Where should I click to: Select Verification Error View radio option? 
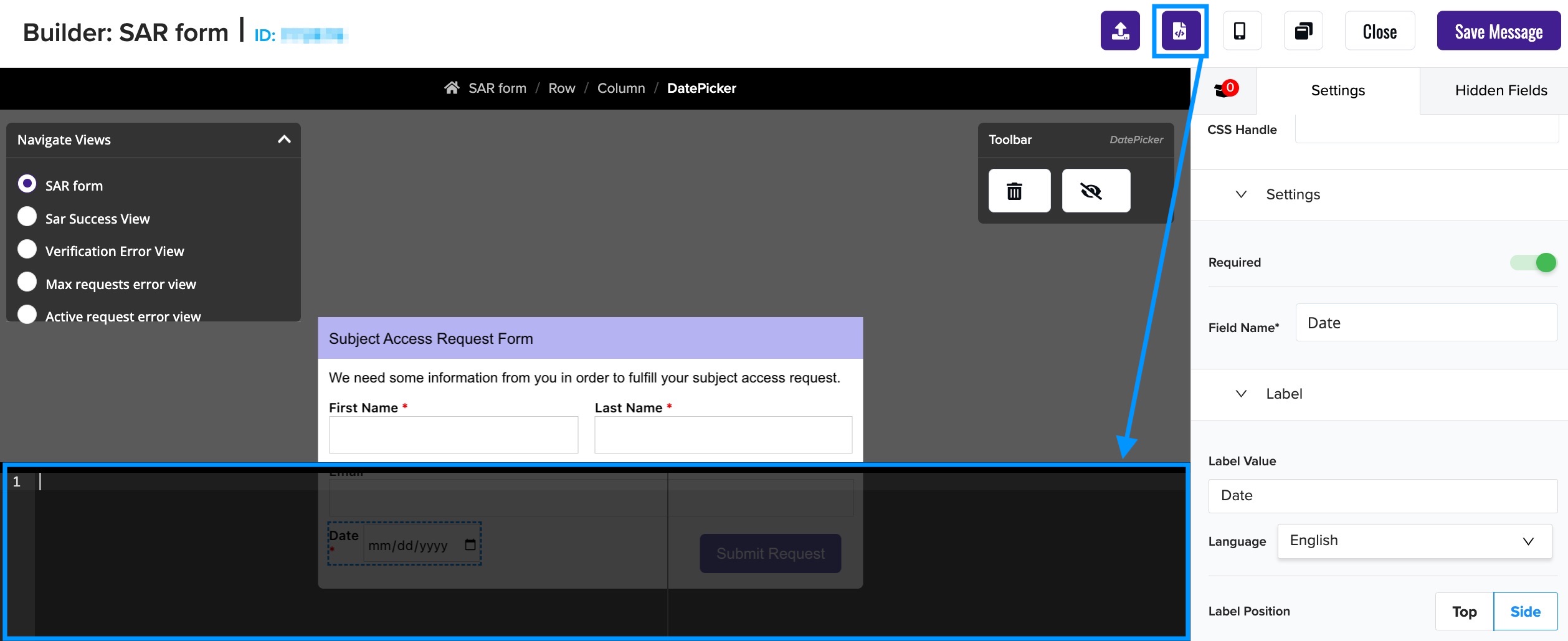27,249
